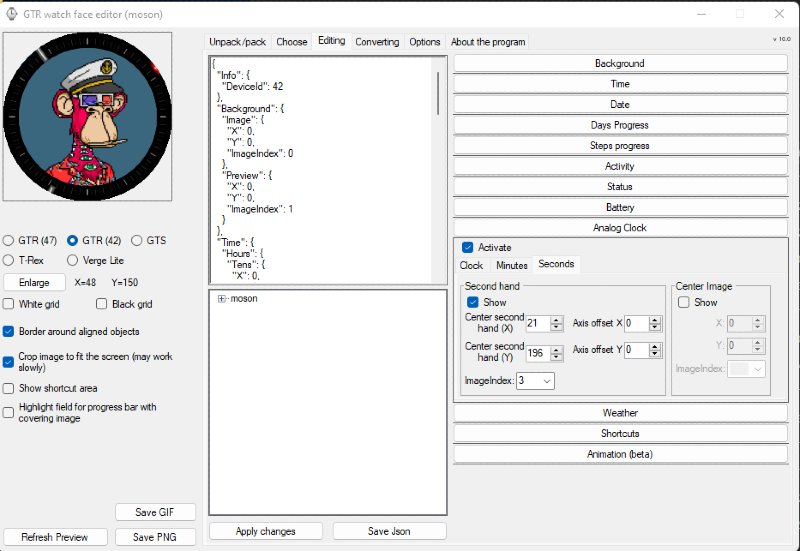Toggle Second hand Show checkbox
The image size is (800, 551).
tap(473, 303)
